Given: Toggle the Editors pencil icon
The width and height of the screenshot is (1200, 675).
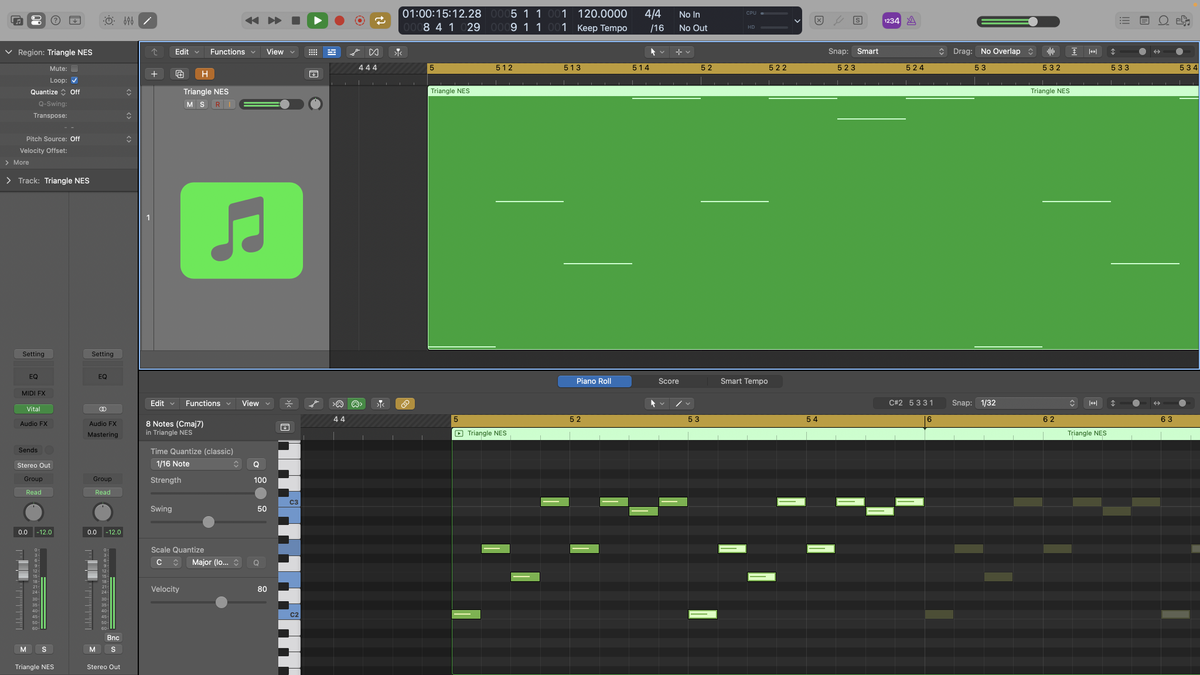Looking at the screenshot, I should click(x=147, y=20).
